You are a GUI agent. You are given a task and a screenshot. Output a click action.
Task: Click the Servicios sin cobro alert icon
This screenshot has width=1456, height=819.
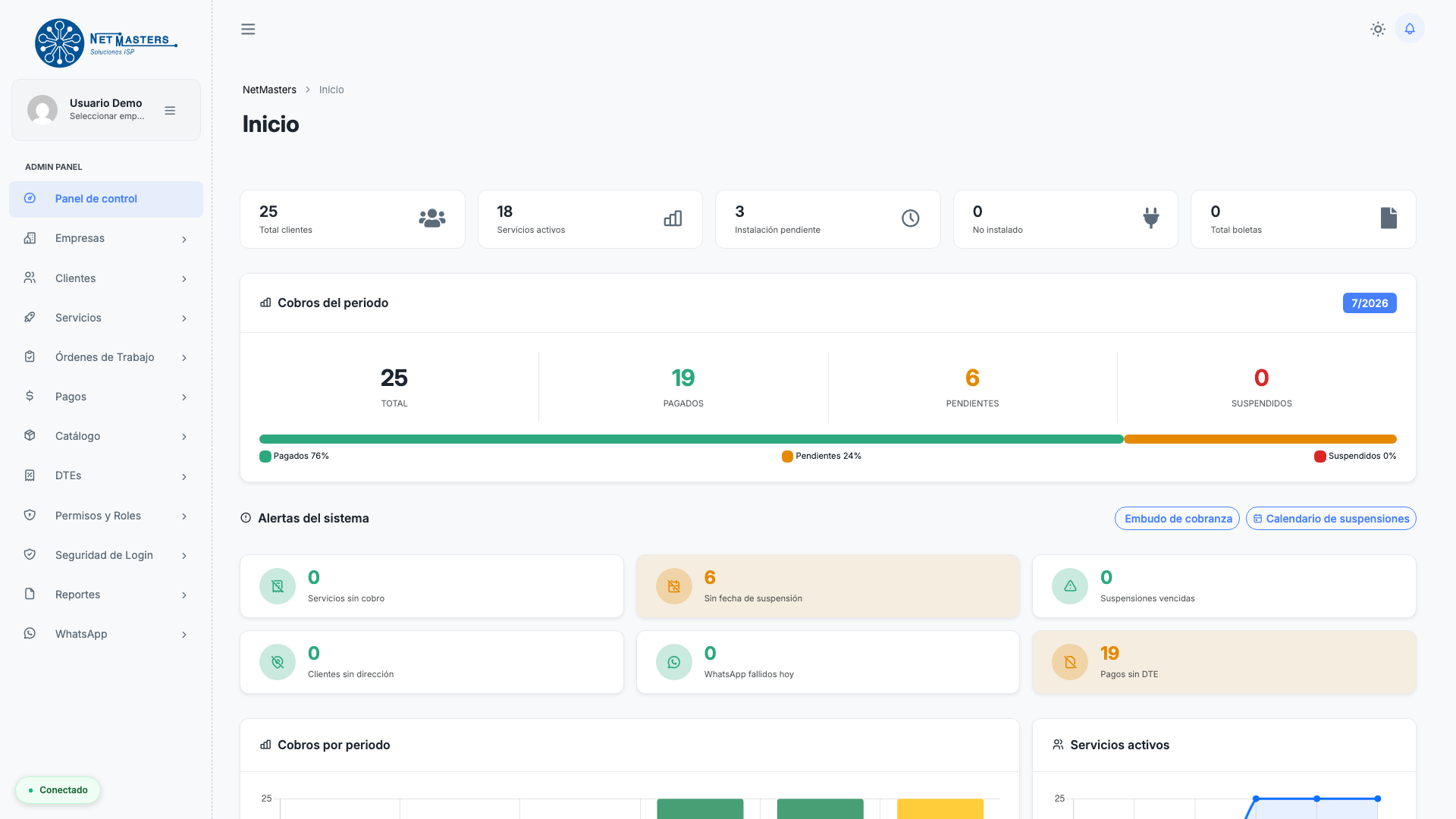278,586
